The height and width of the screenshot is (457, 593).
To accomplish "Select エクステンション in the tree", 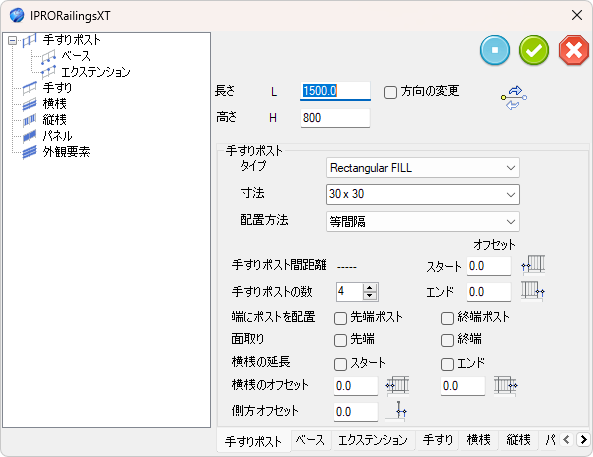I will pos(96,72).
